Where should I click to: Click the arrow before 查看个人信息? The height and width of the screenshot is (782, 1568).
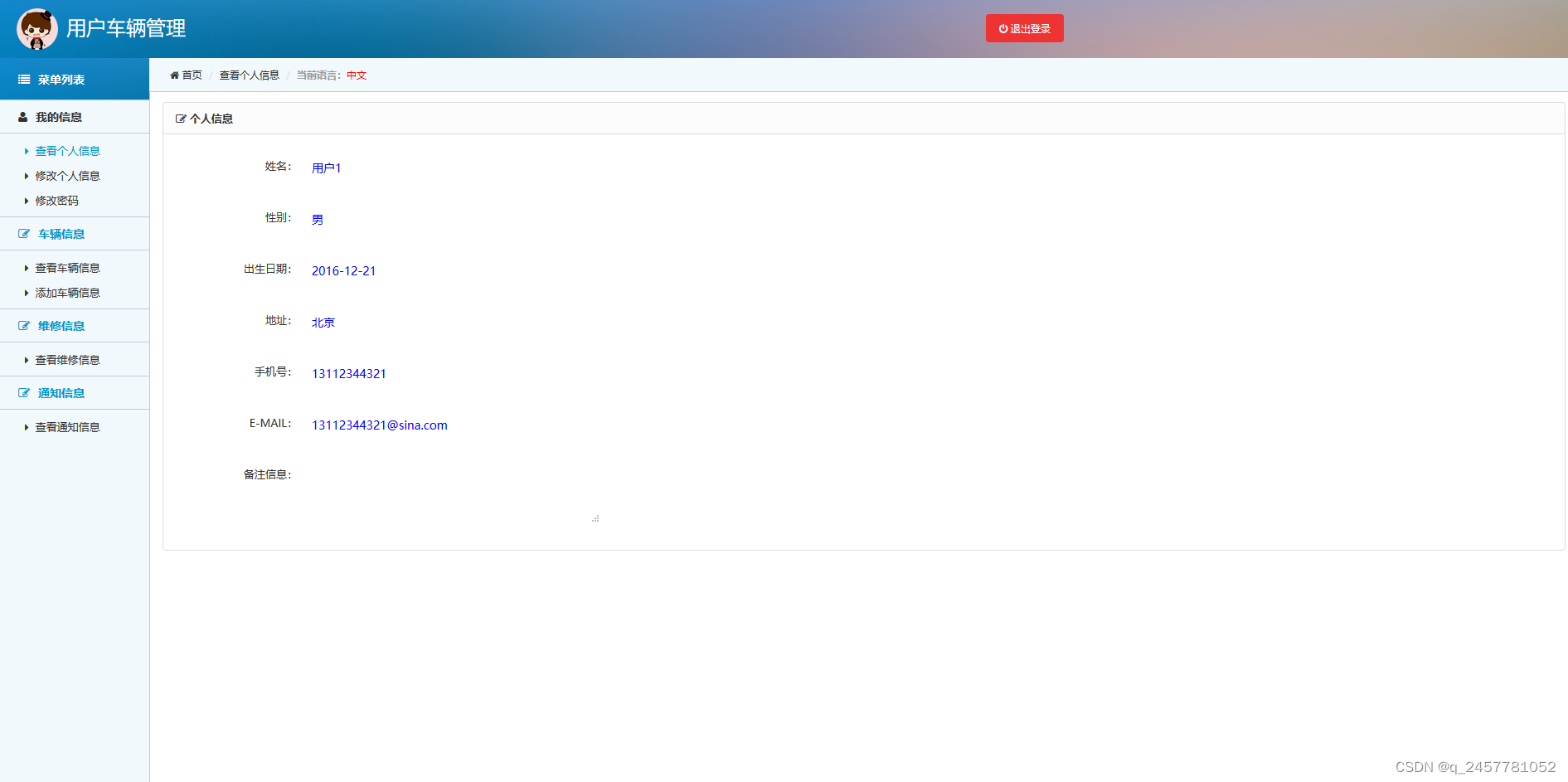click(x=27, y=151)
